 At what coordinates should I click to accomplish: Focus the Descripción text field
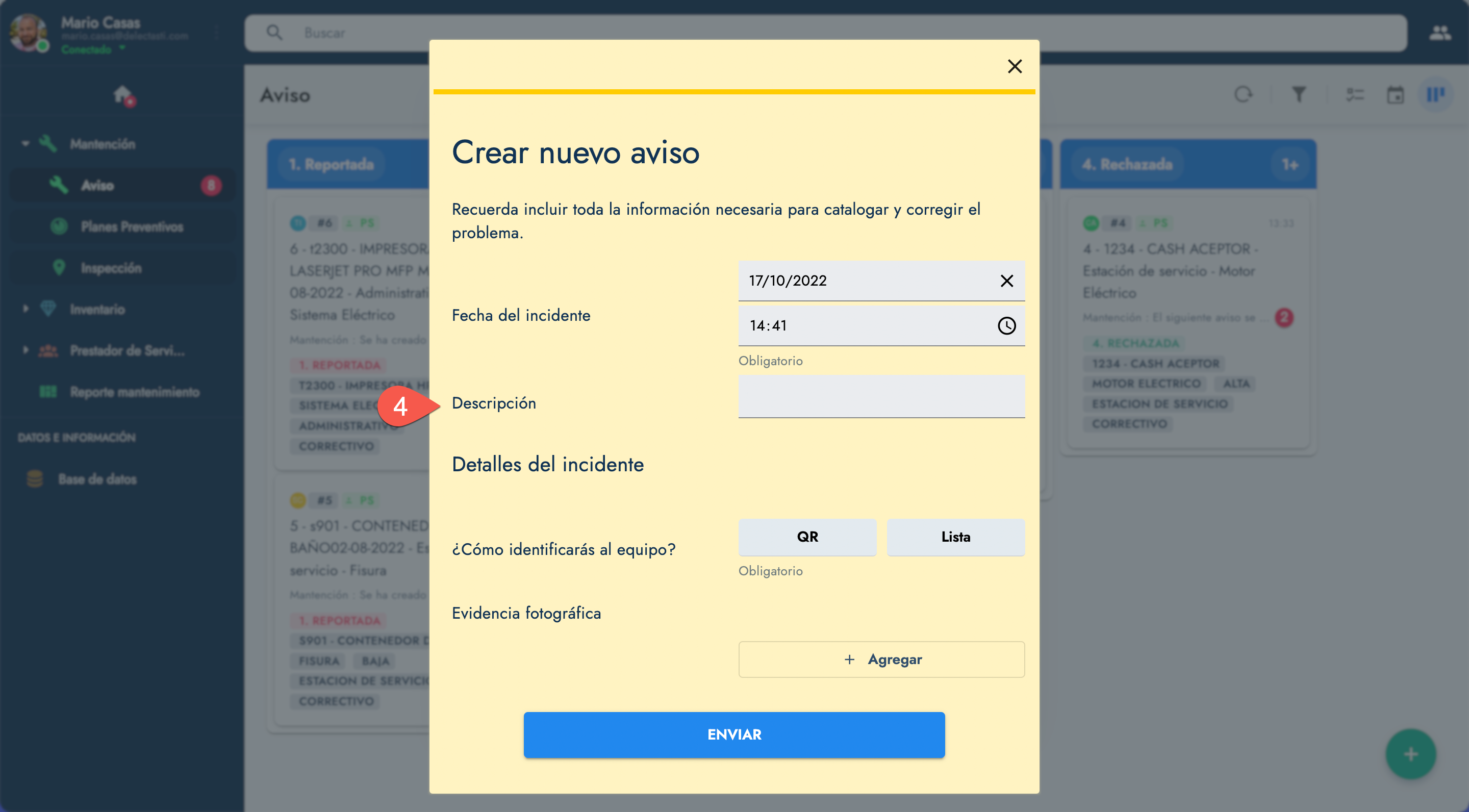tap(881, 396)
